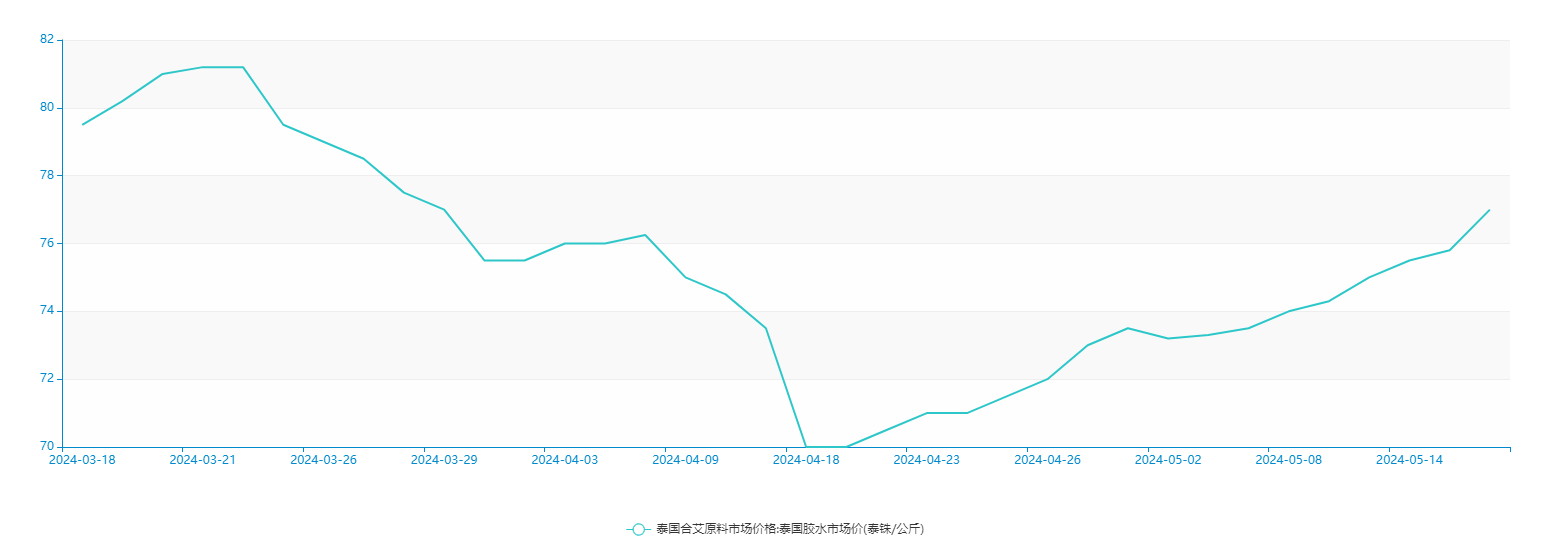Toggle the legend circle marker icon
1550x547 pixels.
pos(638,529)
